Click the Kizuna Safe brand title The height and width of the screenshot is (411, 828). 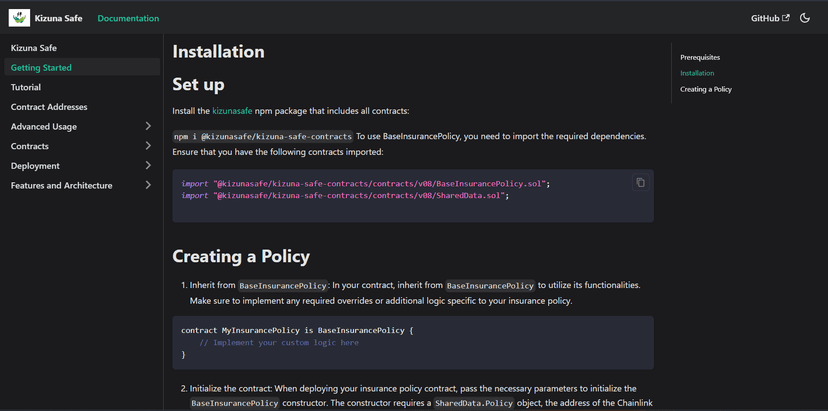tap(59, 18)
